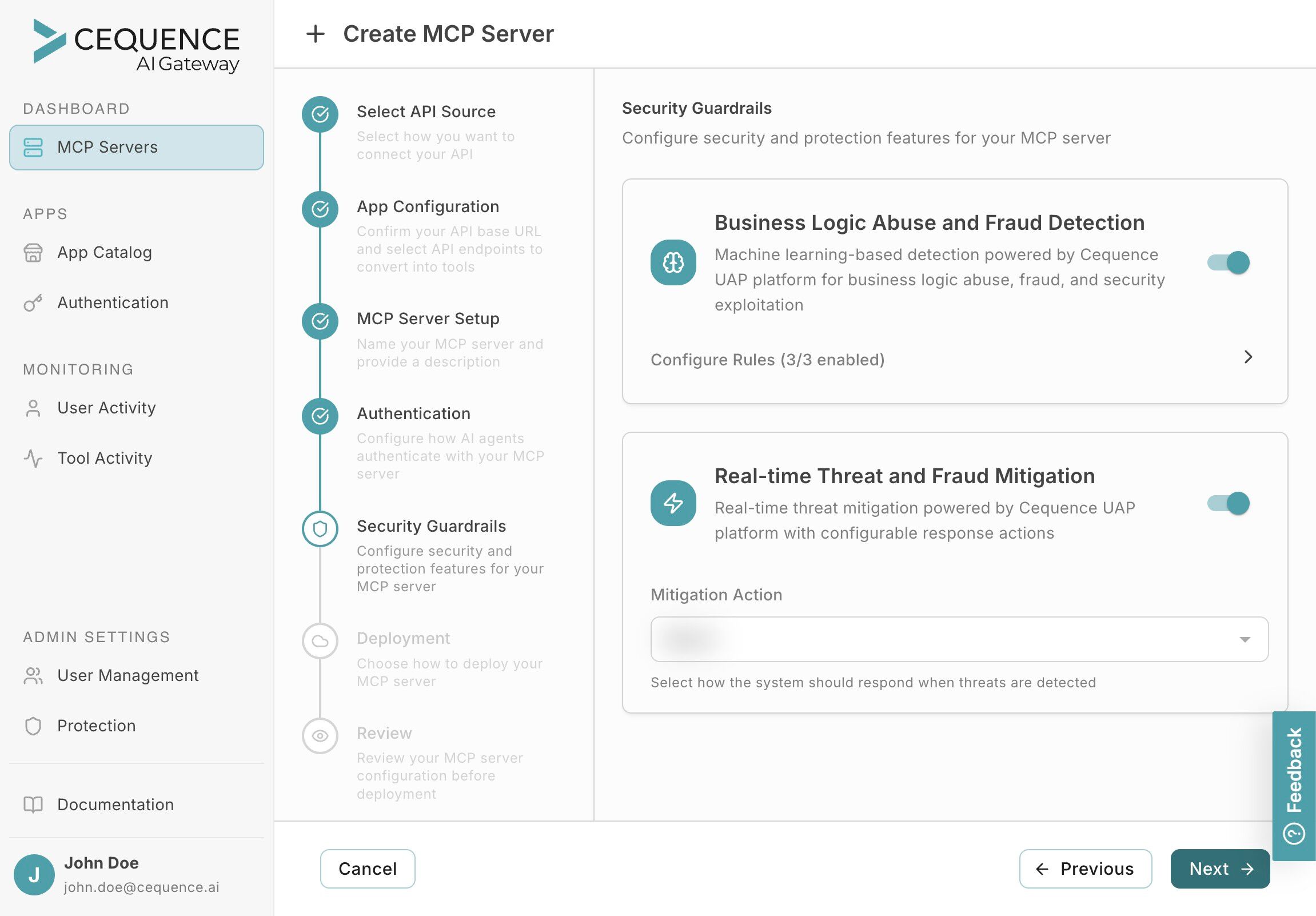The height and width of the screenshot is (916, 1316).
Task: Expand Configure Rules (3/3 enabled) chevron
Action: 1248,357
